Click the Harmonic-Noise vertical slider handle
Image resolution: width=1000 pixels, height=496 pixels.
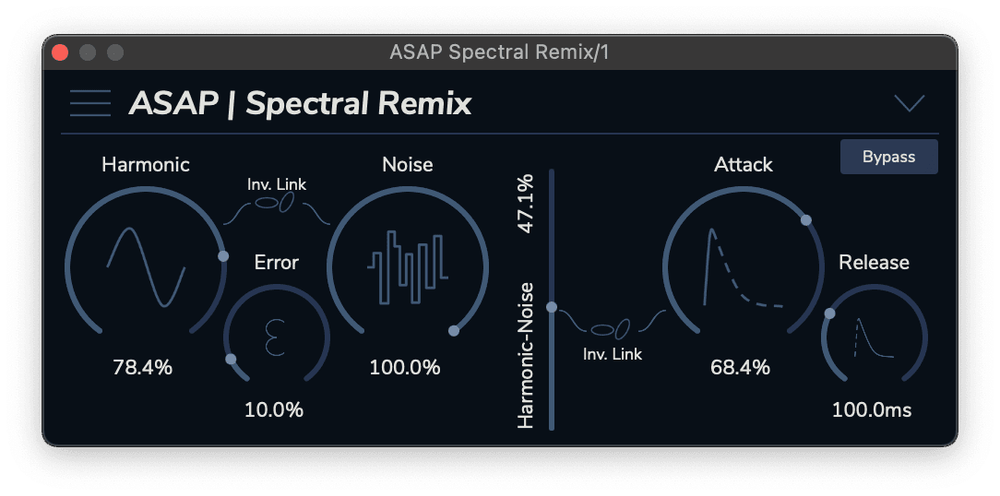coord(551,308)
